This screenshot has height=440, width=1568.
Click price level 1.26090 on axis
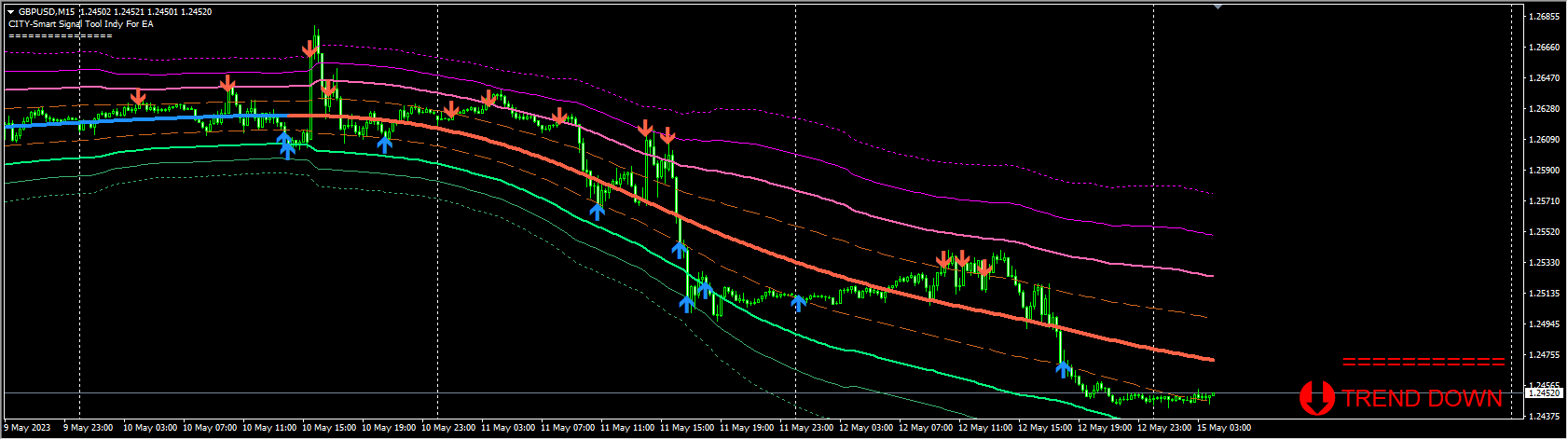pyautogui.click(x=1544, y=140)
